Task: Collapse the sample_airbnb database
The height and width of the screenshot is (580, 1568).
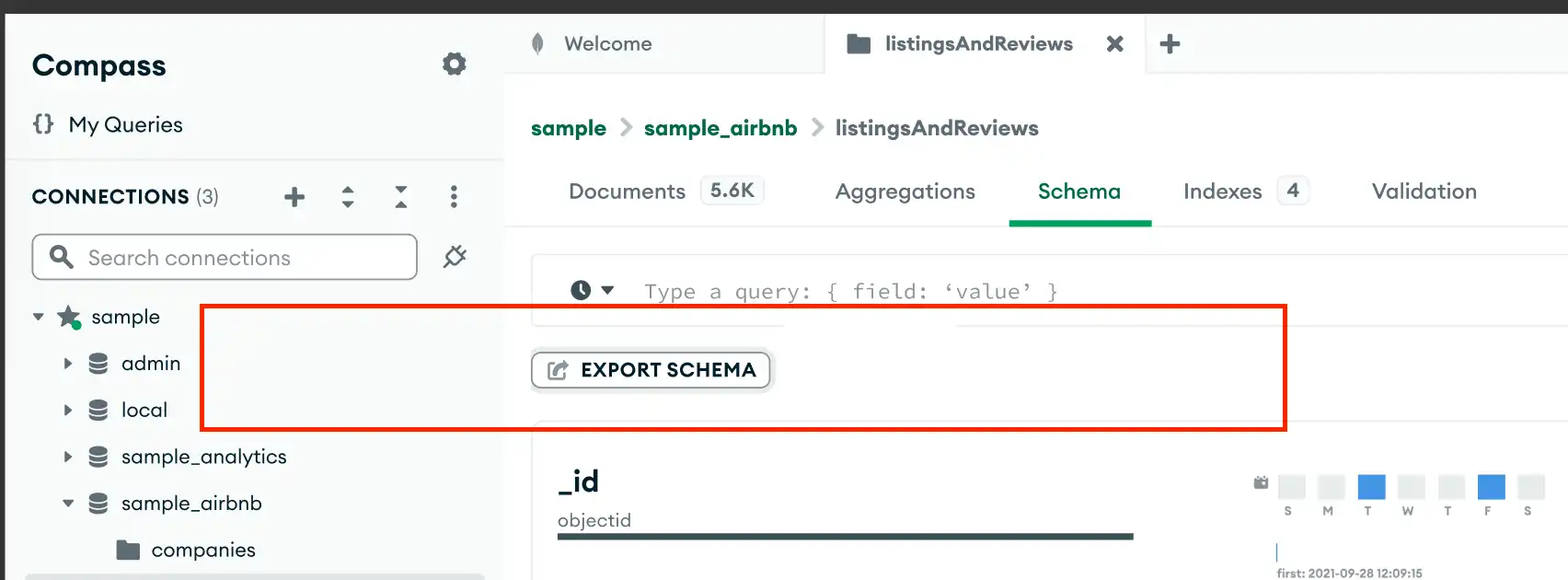Action: [67, 503]
